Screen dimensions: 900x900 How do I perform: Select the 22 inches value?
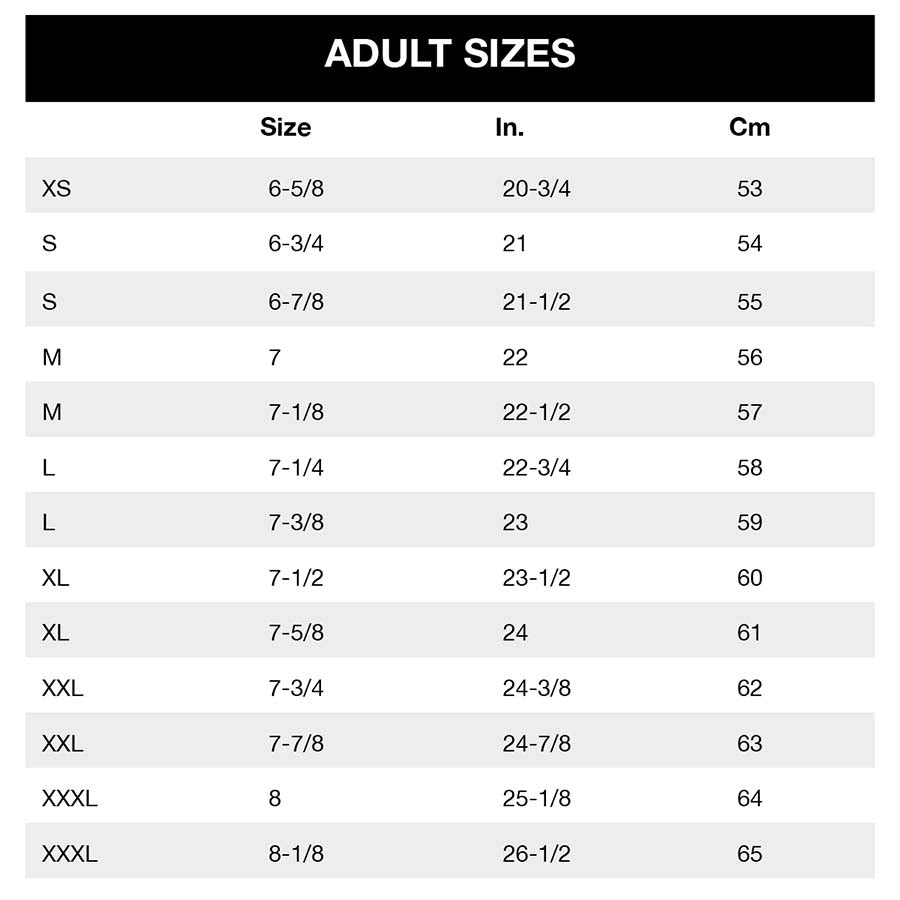click(515, 357)
